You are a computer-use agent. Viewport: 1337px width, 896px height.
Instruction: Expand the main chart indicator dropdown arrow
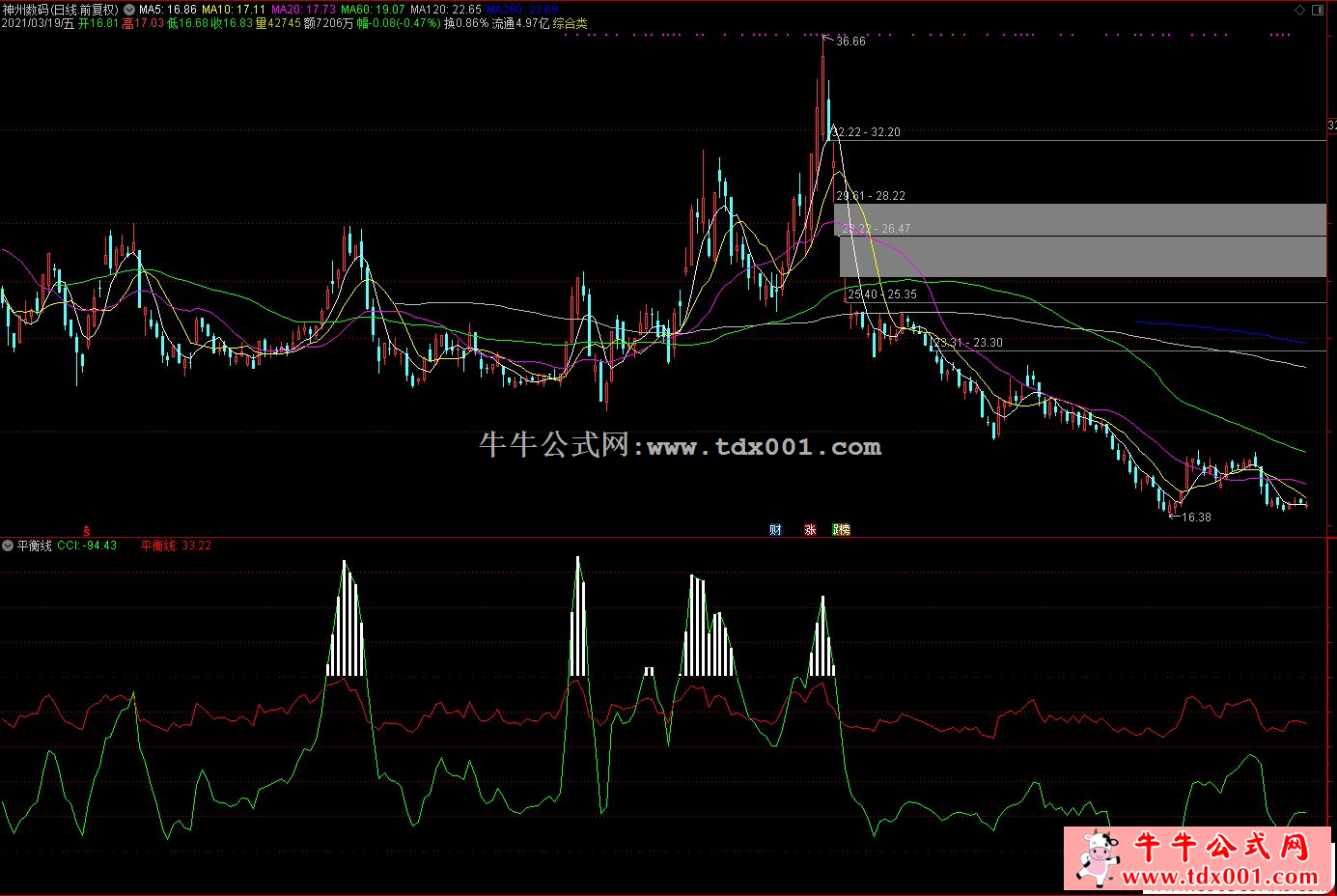[x=129, y=10]
